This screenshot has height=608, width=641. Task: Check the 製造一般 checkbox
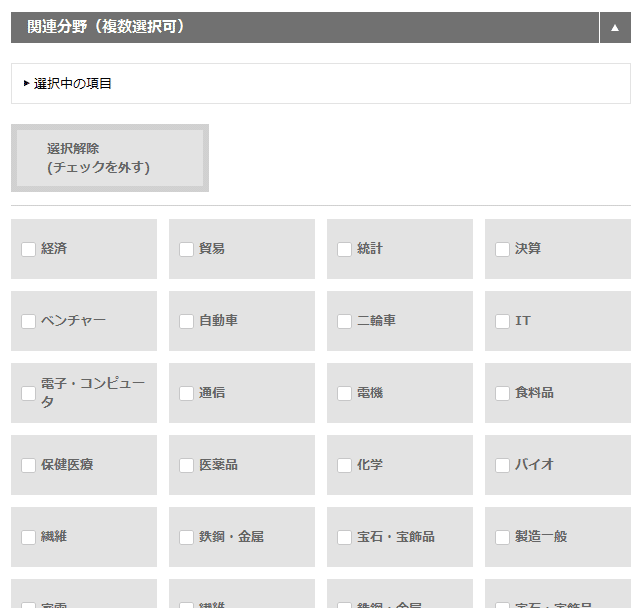coord(502,537)
